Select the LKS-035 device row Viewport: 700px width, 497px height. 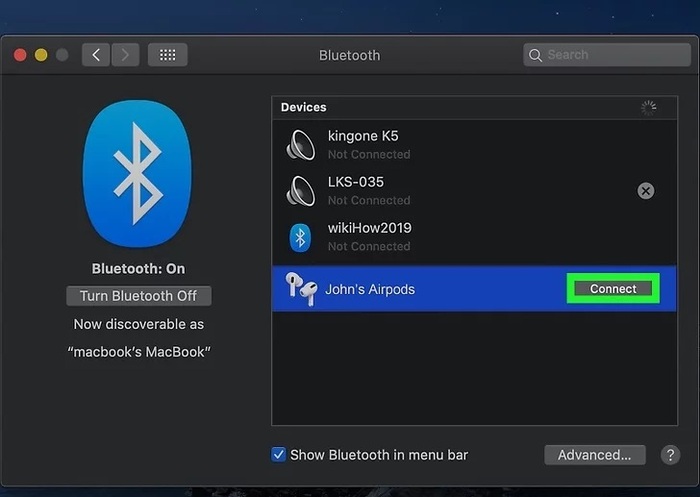point(475,191)
